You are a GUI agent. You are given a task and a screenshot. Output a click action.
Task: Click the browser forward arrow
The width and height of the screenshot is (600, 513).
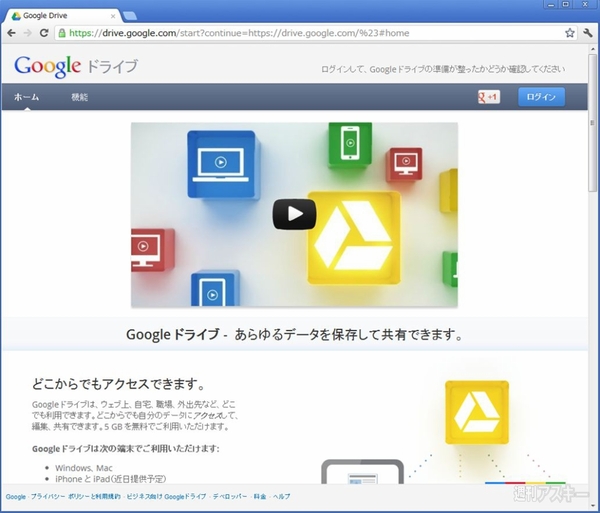pyautogui.click(x=28, y=33)
